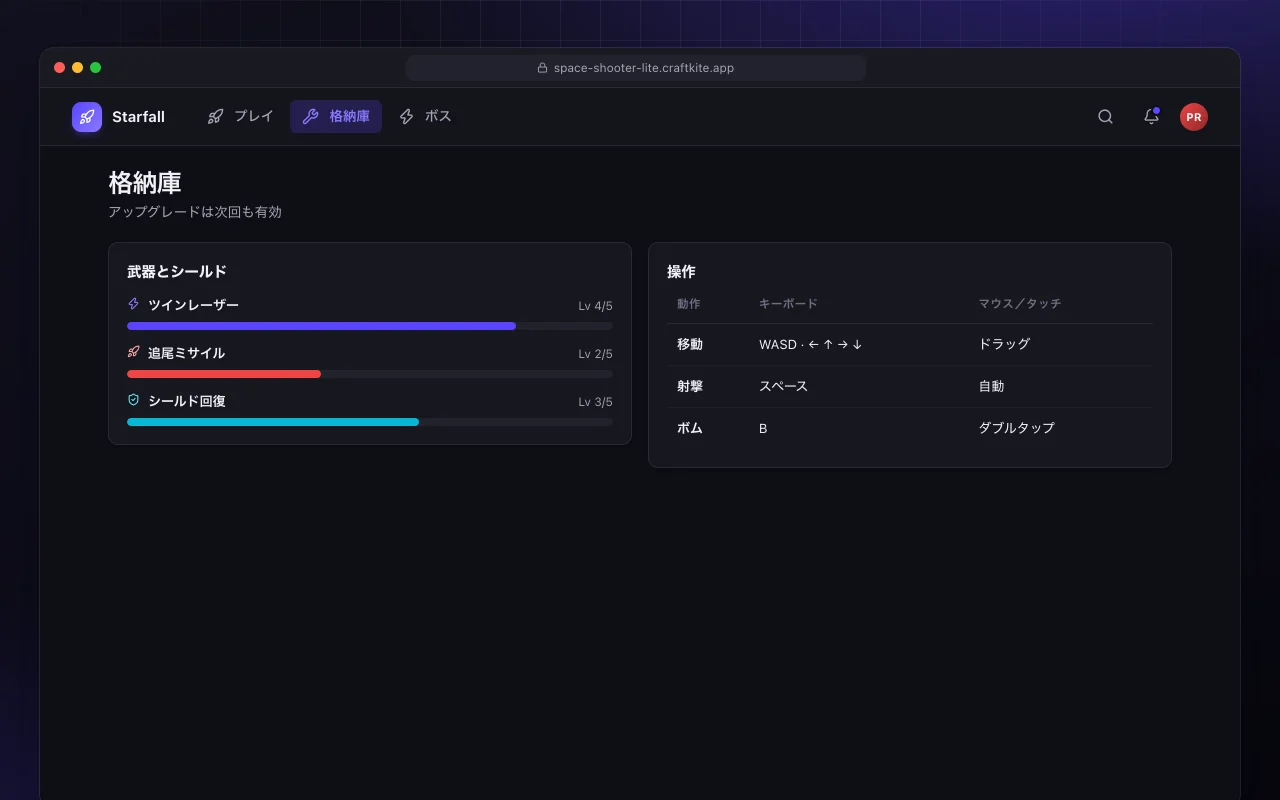This screenshot has height=800, width=1280.
Task: Click the 追尾ミサイル label
Action: click(x=186, y=353)
